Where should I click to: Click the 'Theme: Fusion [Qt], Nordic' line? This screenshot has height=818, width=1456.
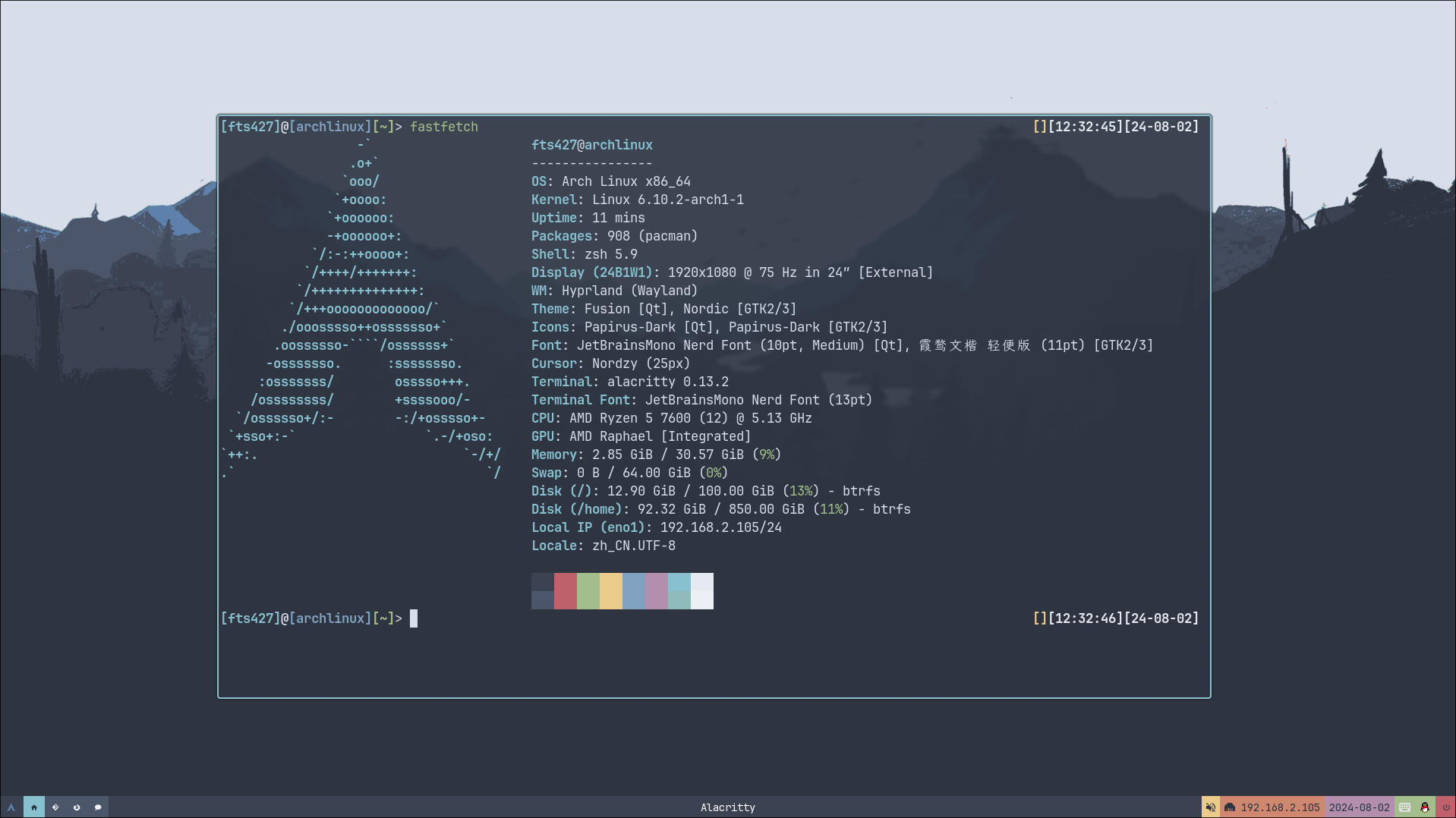pyautogui.click(x=664, y=309)
